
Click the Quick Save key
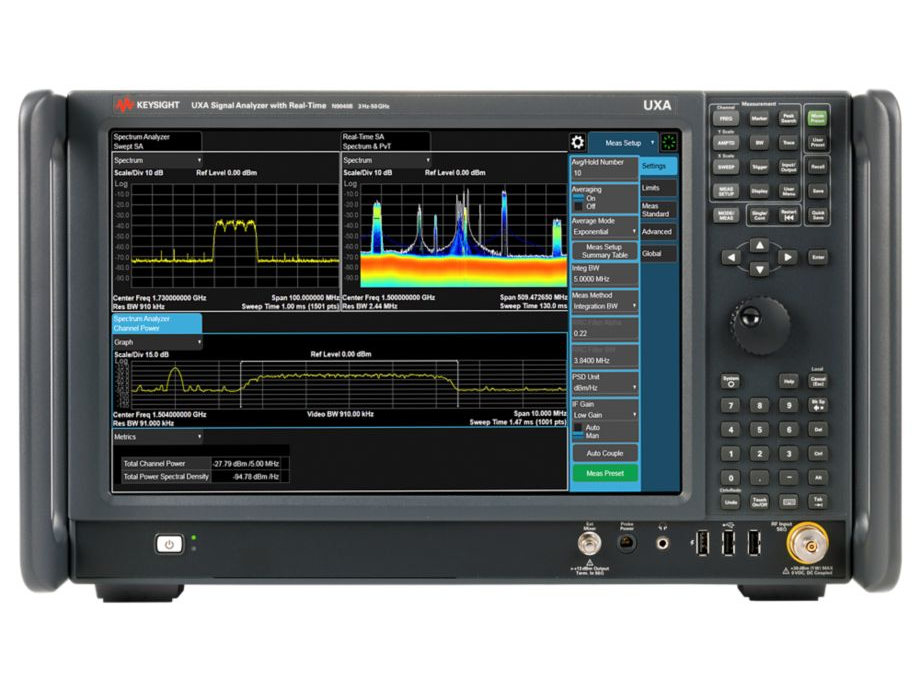(817, 215)
